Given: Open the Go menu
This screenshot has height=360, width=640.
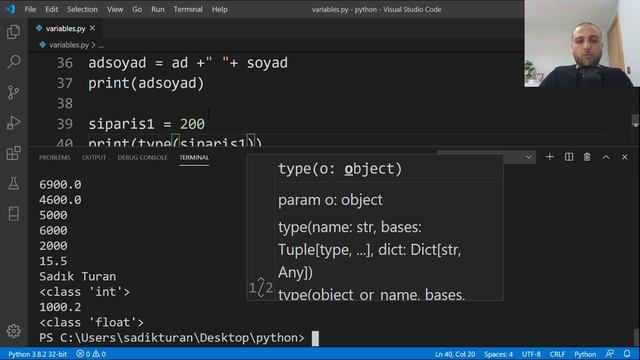Looking at the screenshot, I should pos(137,9).
